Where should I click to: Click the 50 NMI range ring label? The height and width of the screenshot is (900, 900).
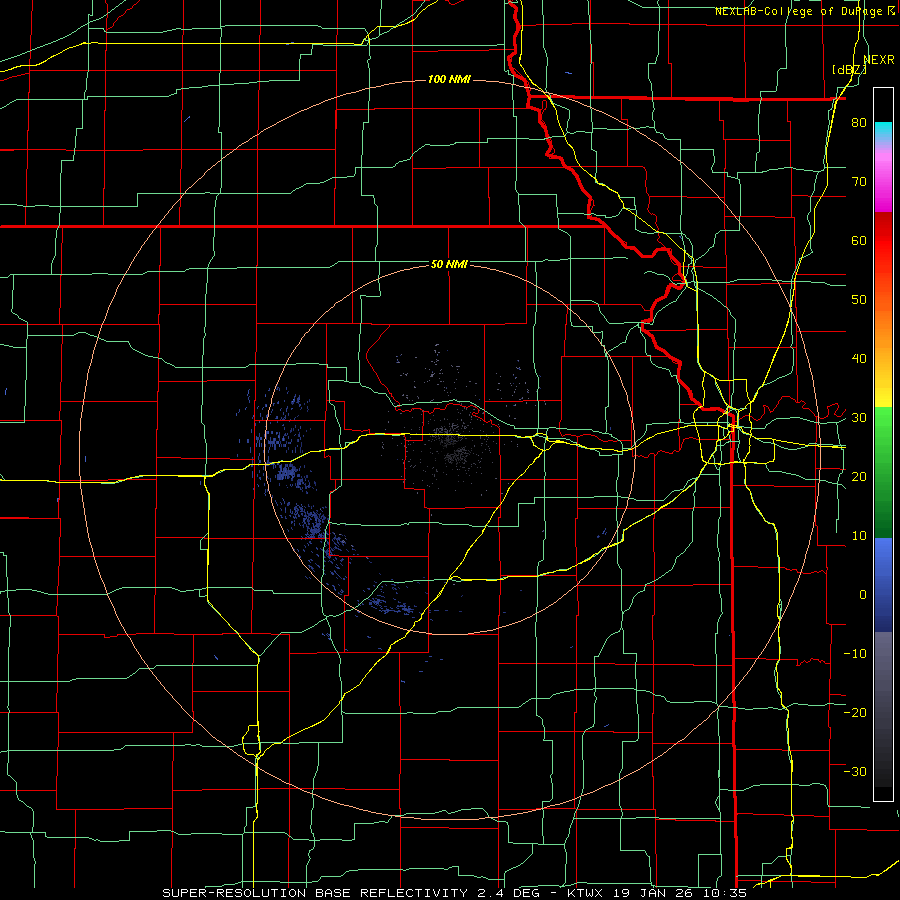coord(449,264)
